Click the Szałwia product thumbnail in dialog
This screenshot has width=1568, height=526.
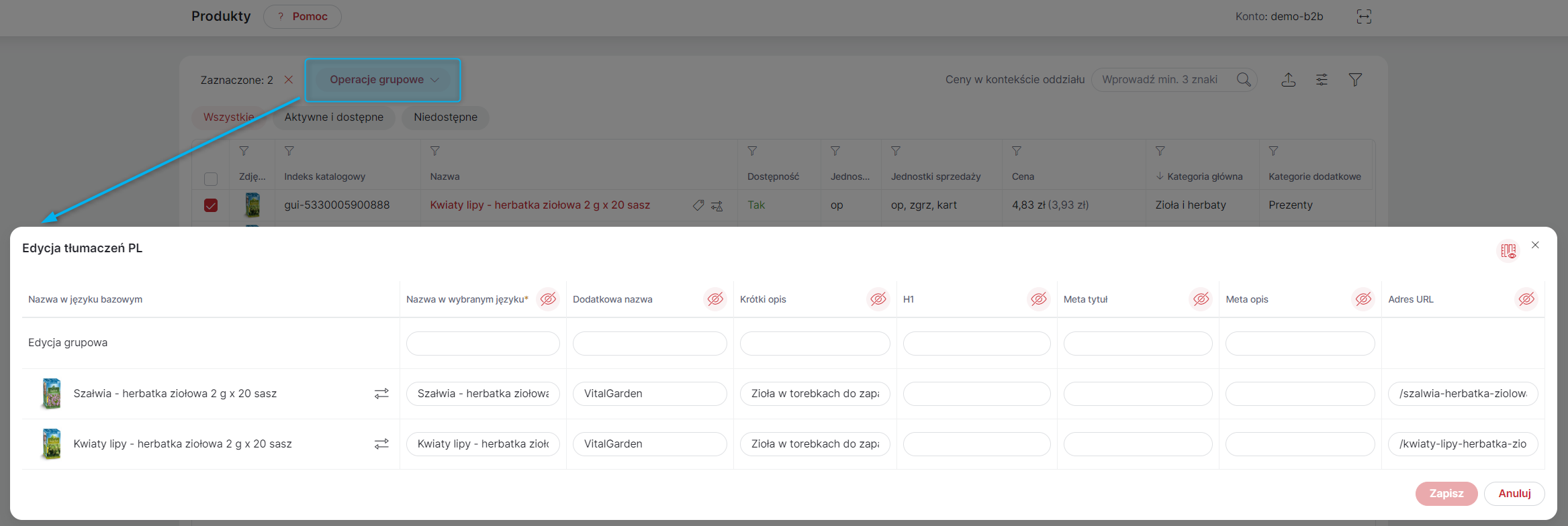coord(51,394)
